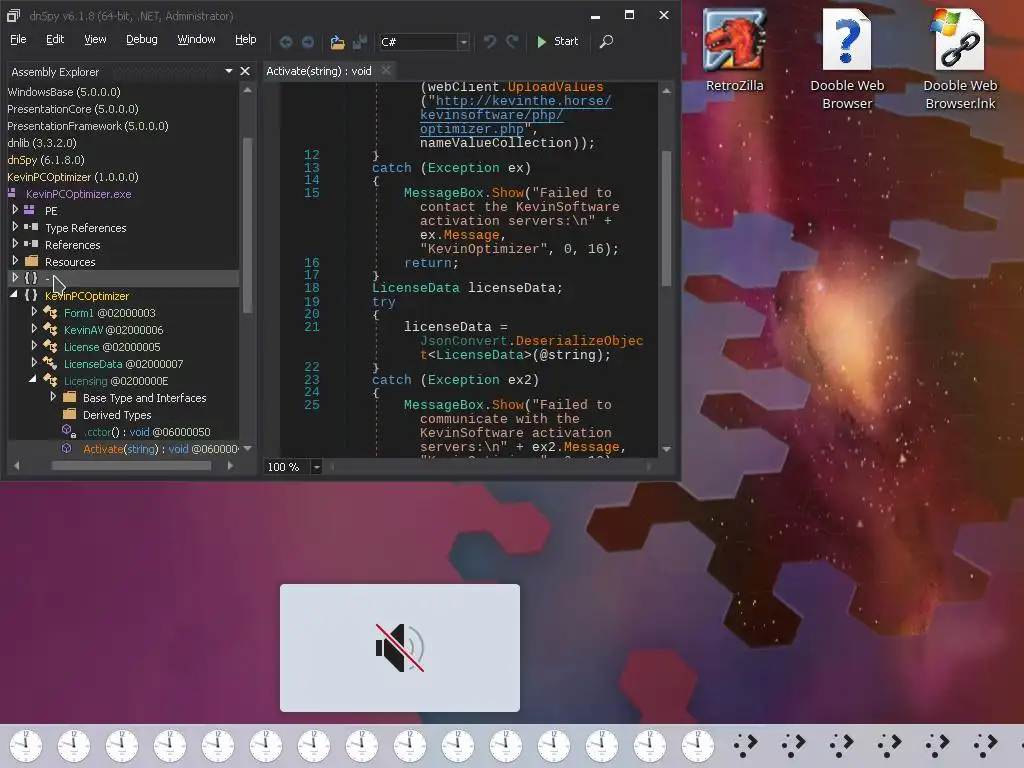Click the Form1 class icon
The image size is (1024, 768).
coord(50,313)
